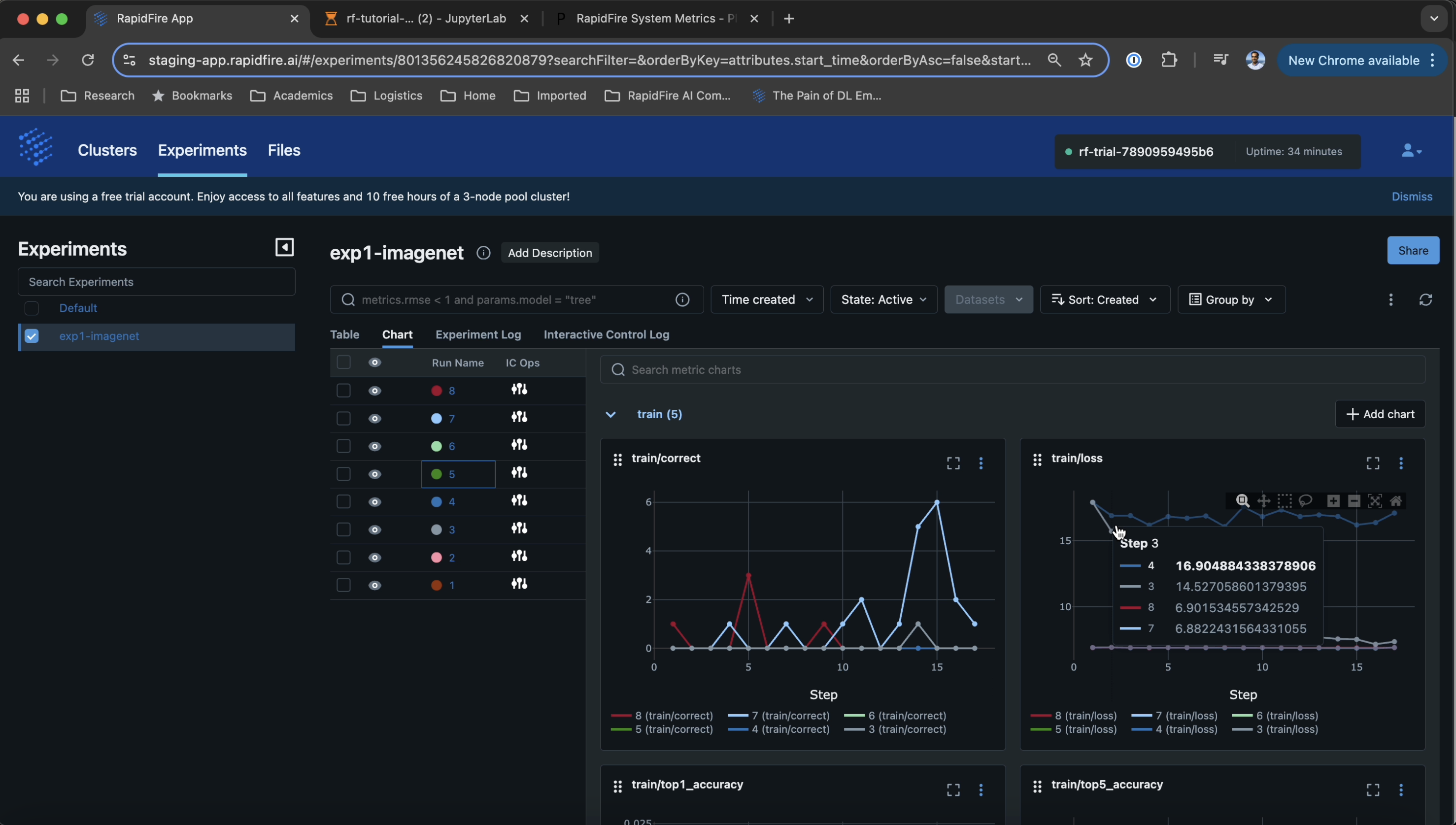Click the light blue color dot of run 7
Viewport: 1456px width, 825px height.
(437, 419)
